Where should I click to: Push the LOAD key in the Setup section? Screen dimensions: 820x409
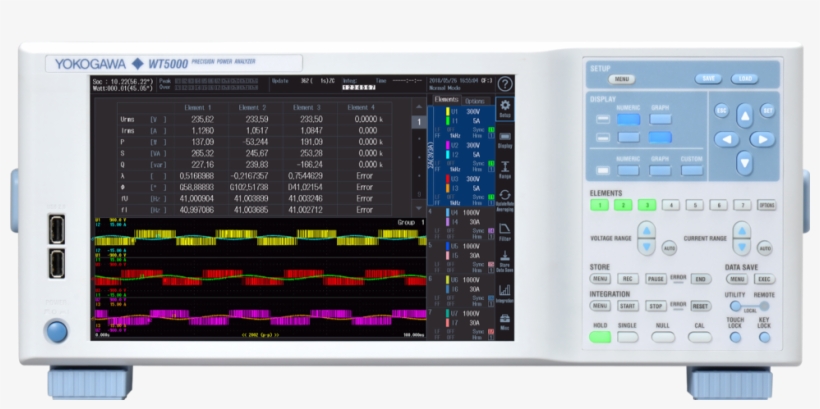(745, 78)
